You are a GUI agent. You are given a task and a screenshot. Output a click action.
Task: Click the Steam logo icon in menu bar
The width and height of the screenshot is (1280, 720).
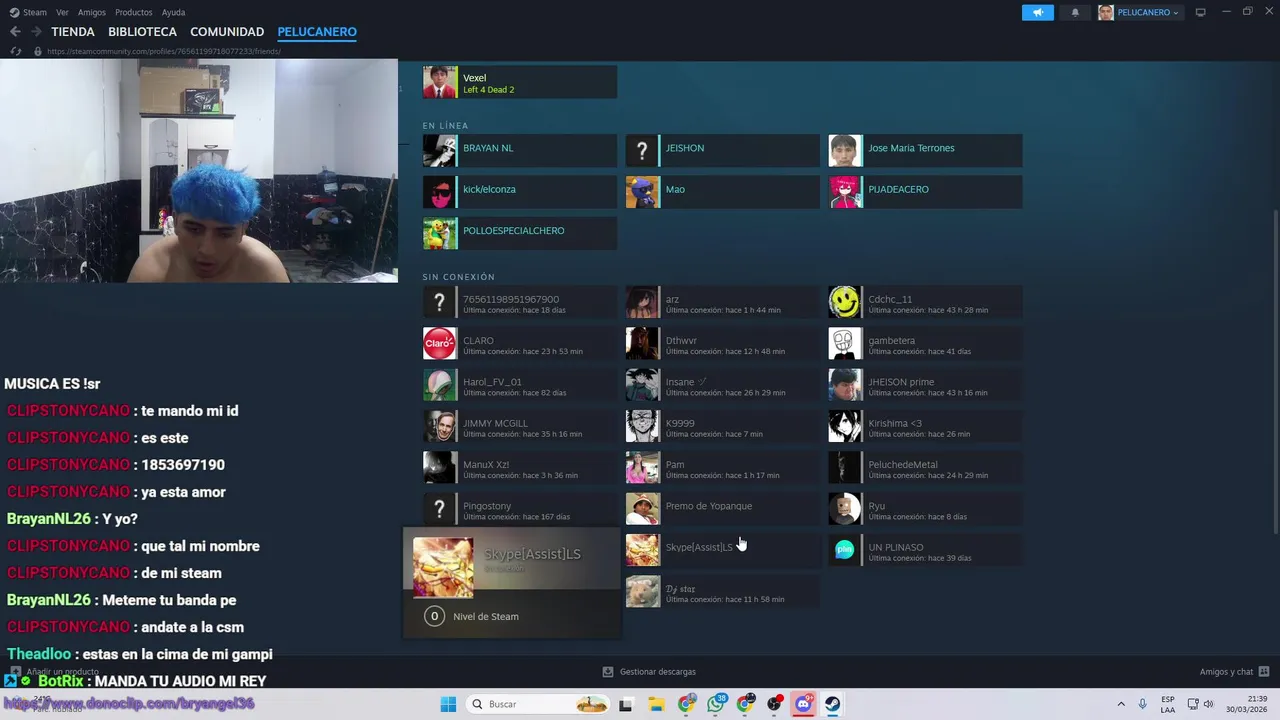14,12
